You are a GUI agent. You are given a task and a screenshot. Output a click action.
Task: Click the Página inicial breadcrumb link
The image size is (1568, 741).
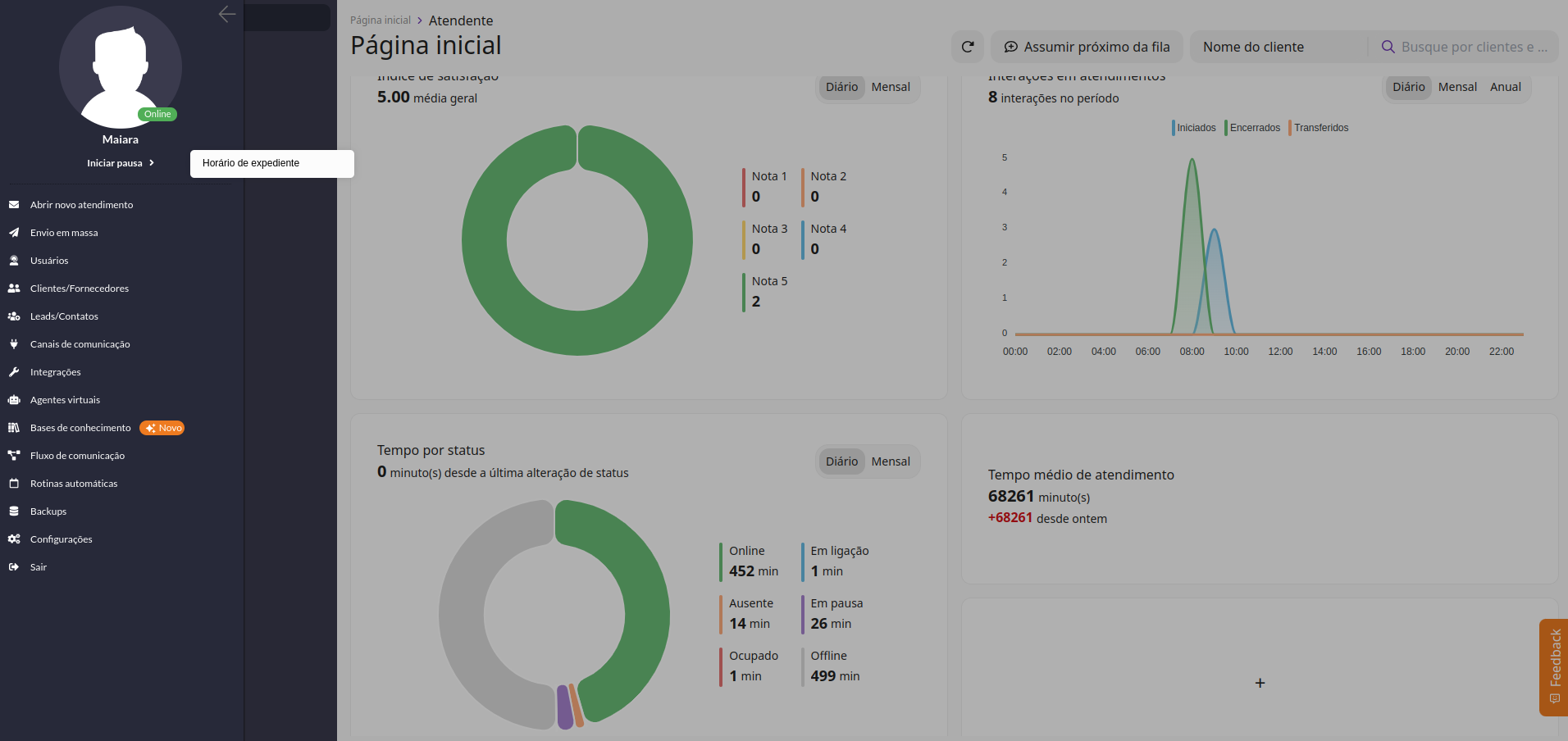(x=381, y=20)
